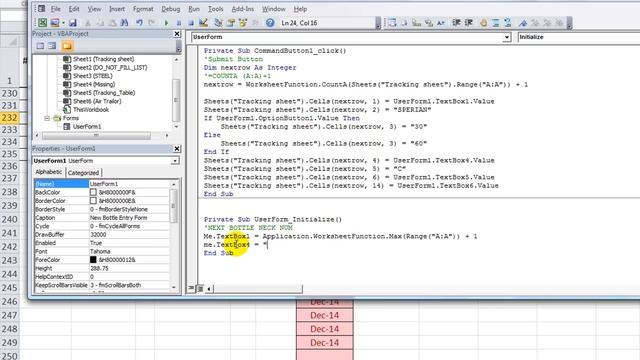Close the Project - VBAProject pane
Screen dimensions: 640x360
coord(177,34)
